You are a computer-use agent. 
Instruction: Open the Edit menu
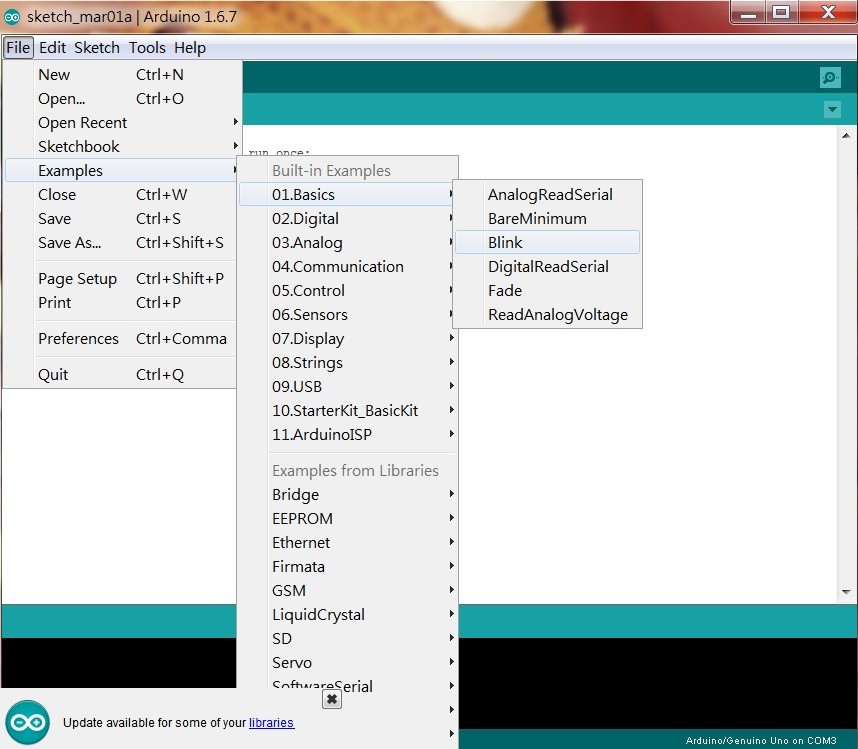point(53,48)
